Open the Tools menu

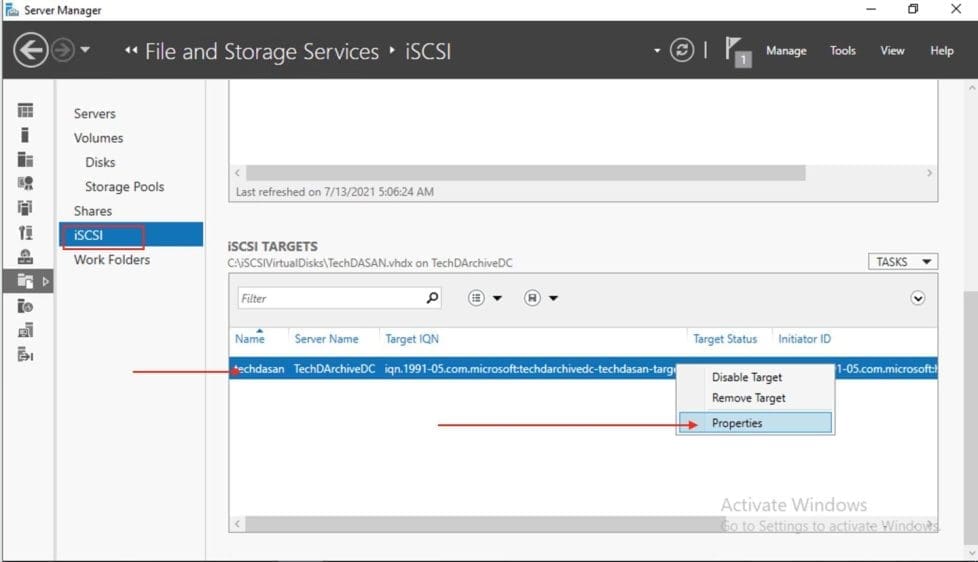(842, 51)
